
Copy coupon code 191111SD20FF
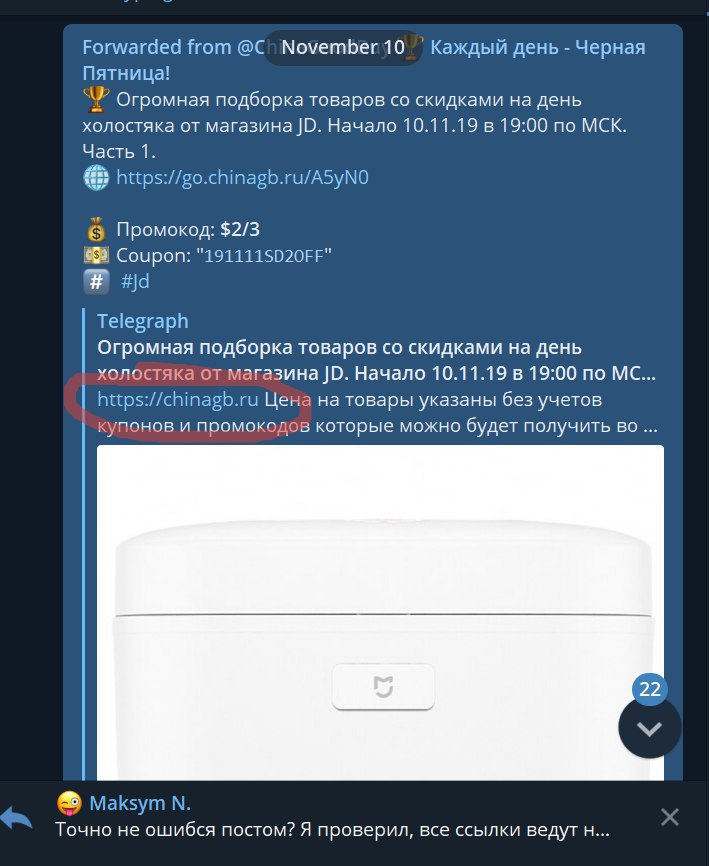coord(263,256)
